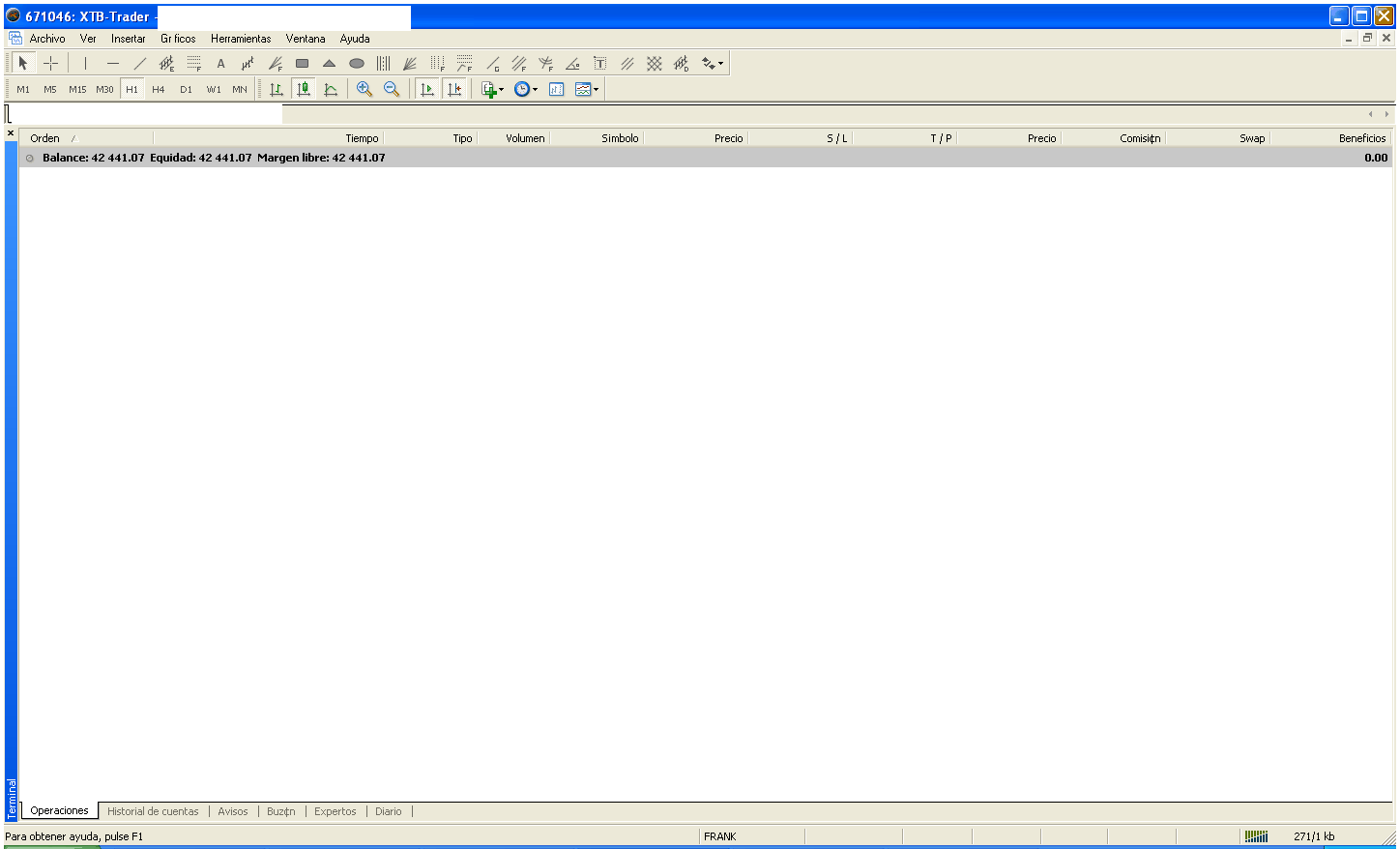This screenshot has height=849, width=1400.
Task: Toggle the chart auto scroll button
Action: 427,89
